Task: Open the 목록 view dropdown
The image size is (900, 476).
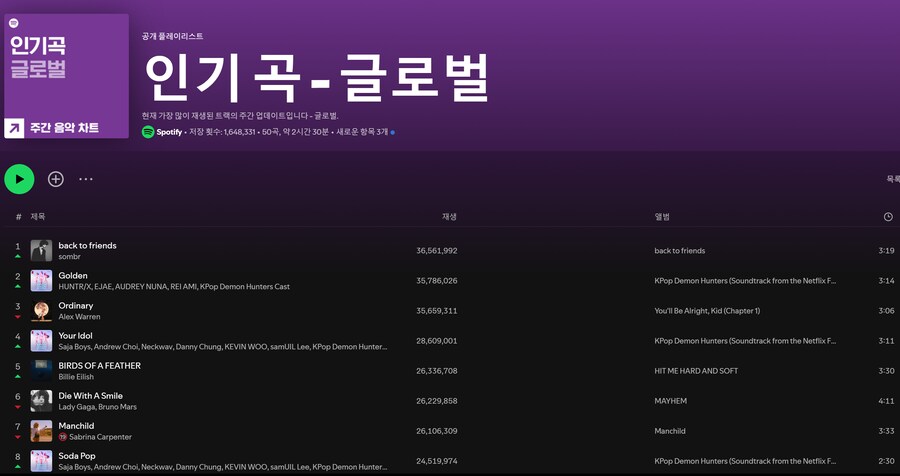Action: click(x=893, y=179)
